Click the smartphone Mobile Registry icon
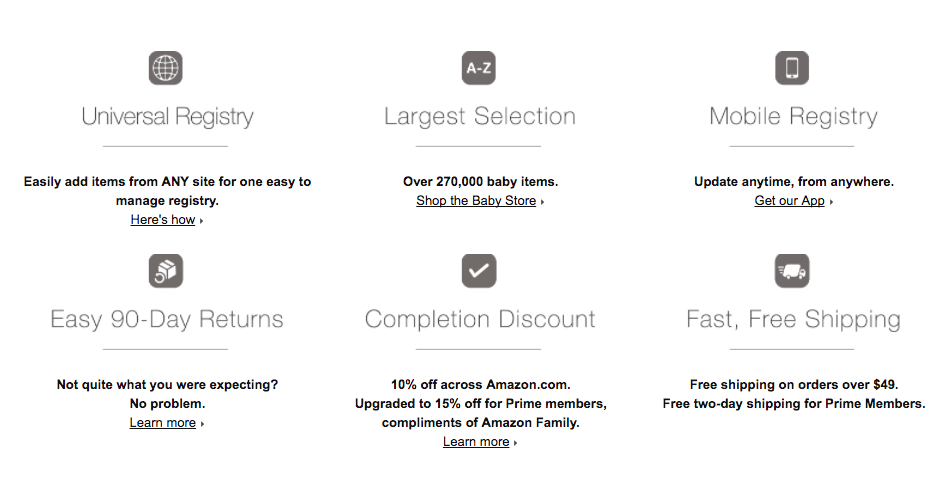 792,68
